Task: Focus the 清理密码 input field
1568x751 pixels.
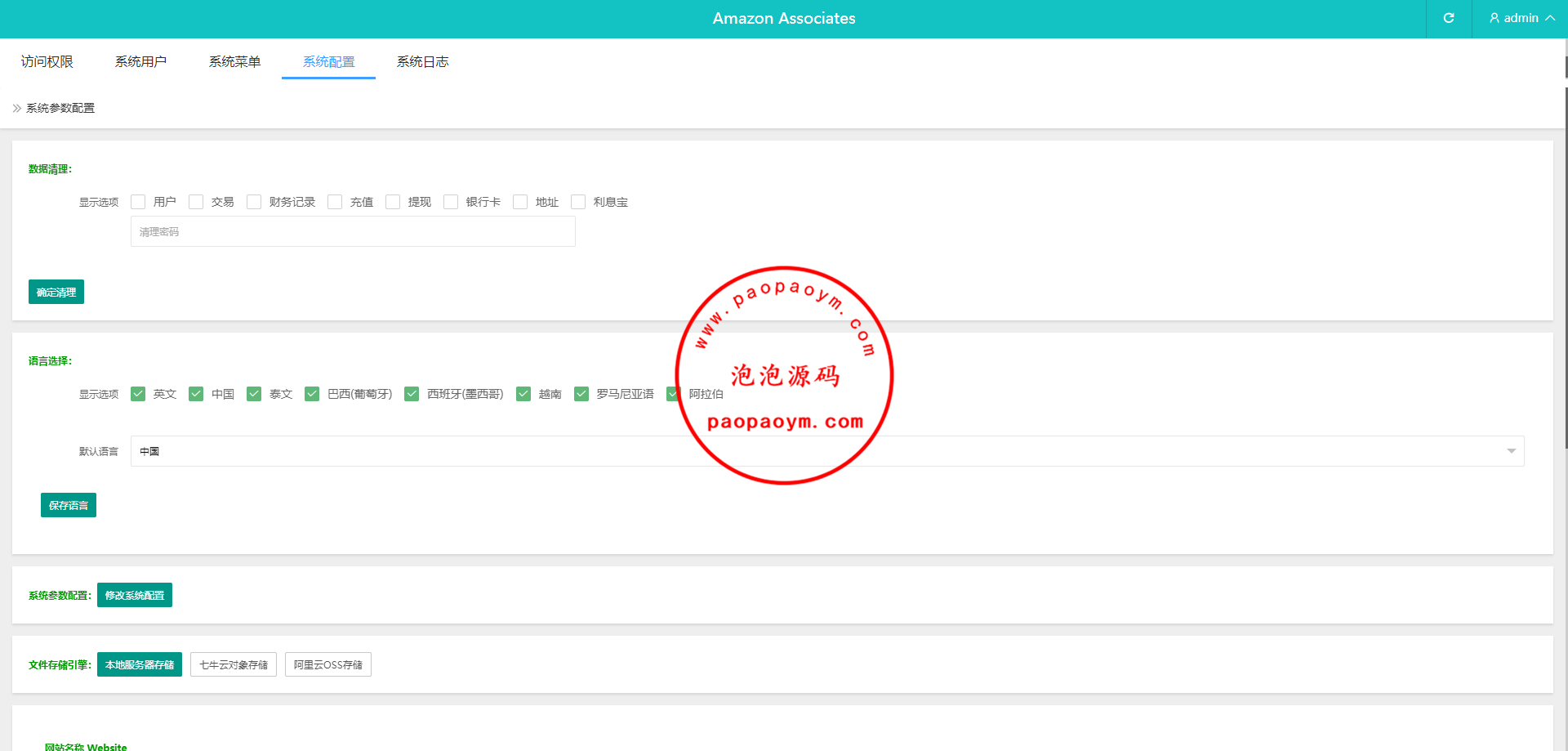Action: coord(353,232)
